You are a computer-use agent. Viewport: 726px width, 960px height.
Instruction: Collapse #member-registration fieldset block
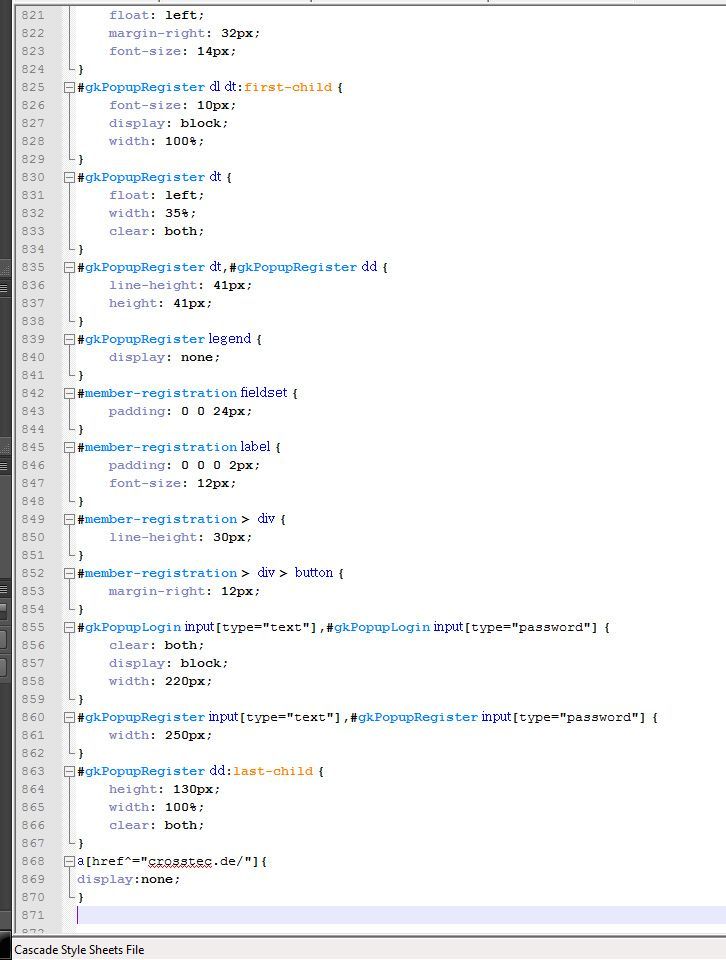(x=69, y=394)
